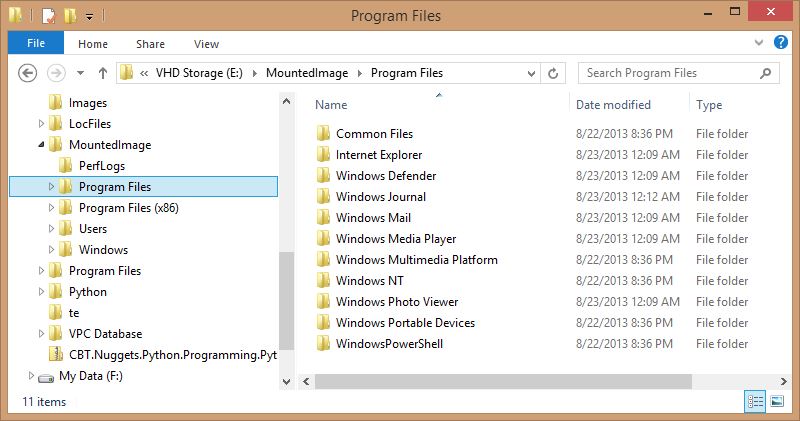This screenshot has height=421, width=800.
Task: Refresh the folder view
Action: pos(553,73)
